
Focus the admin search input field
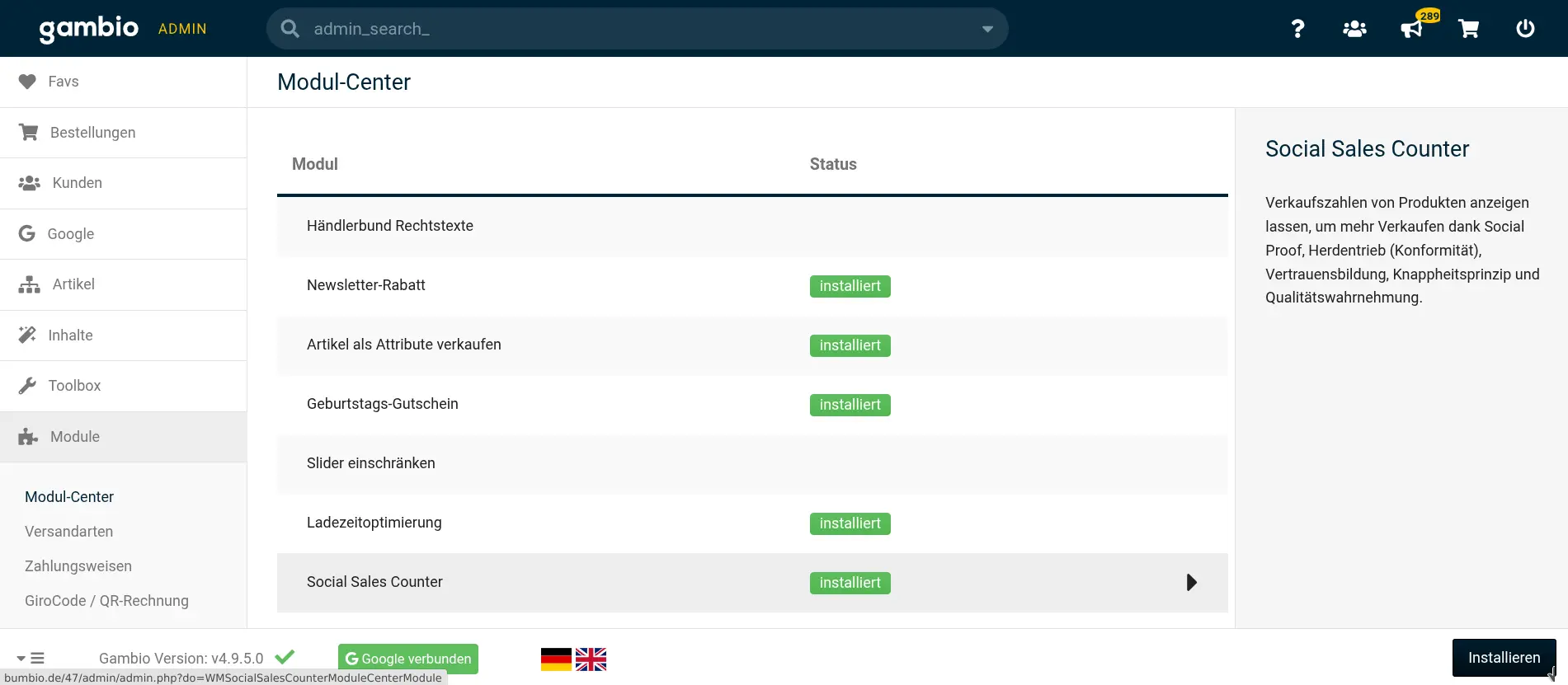coord(637,29)
